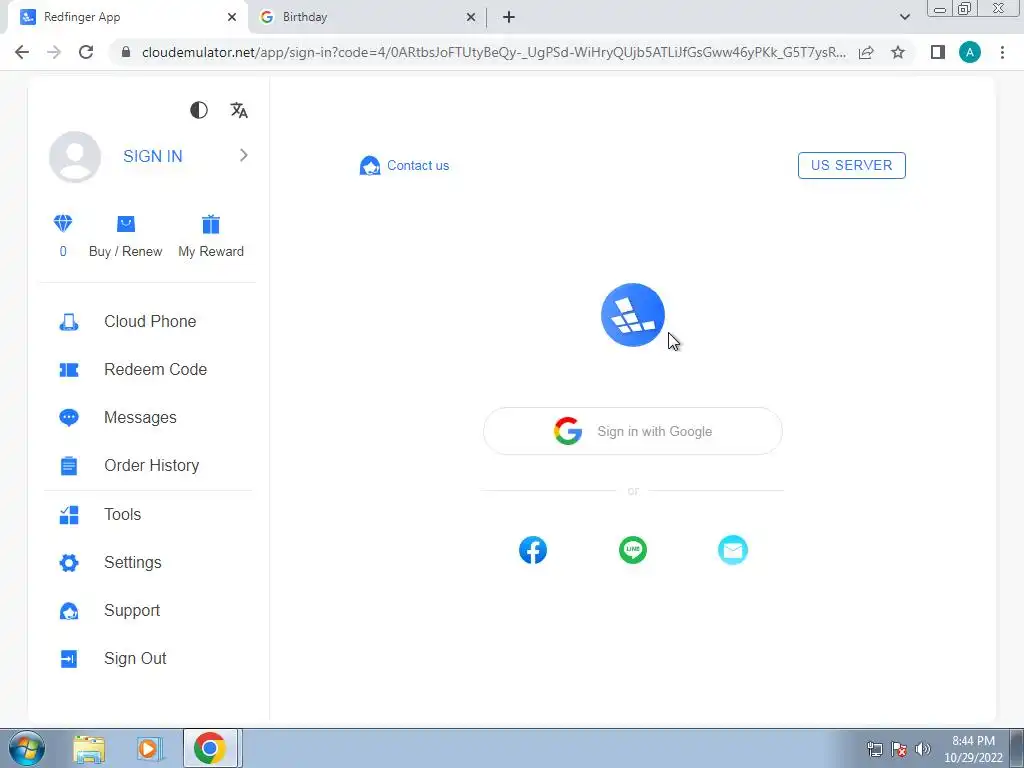Open the Windows Start button
This screenshot has height=768, width=1024.
pyautogui.click(x=27, y=748)
